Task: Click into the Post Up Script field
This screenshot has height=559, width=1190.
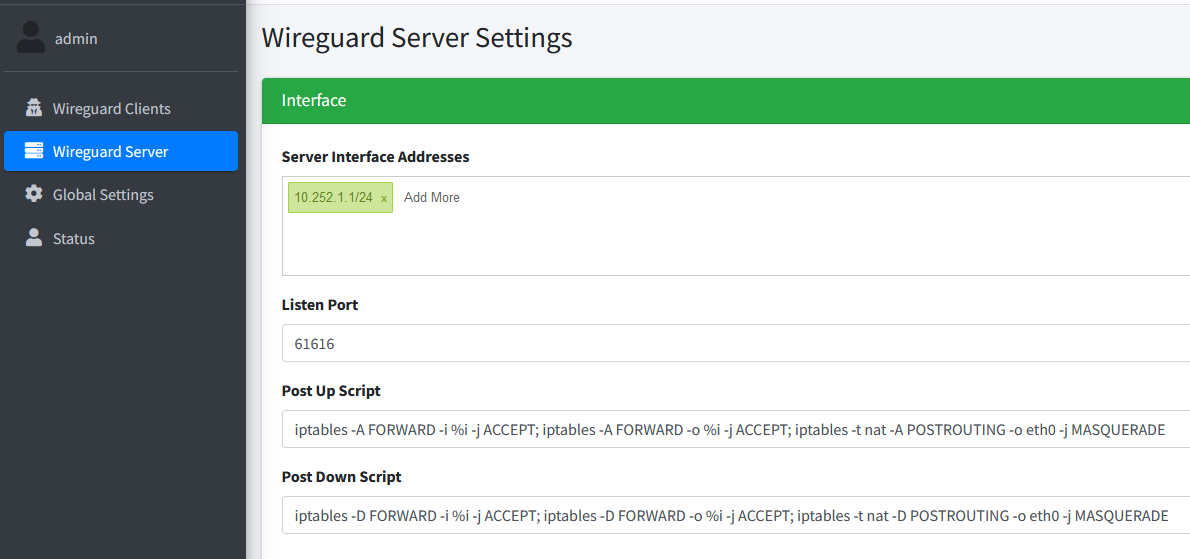Action: tap(735, 429)
